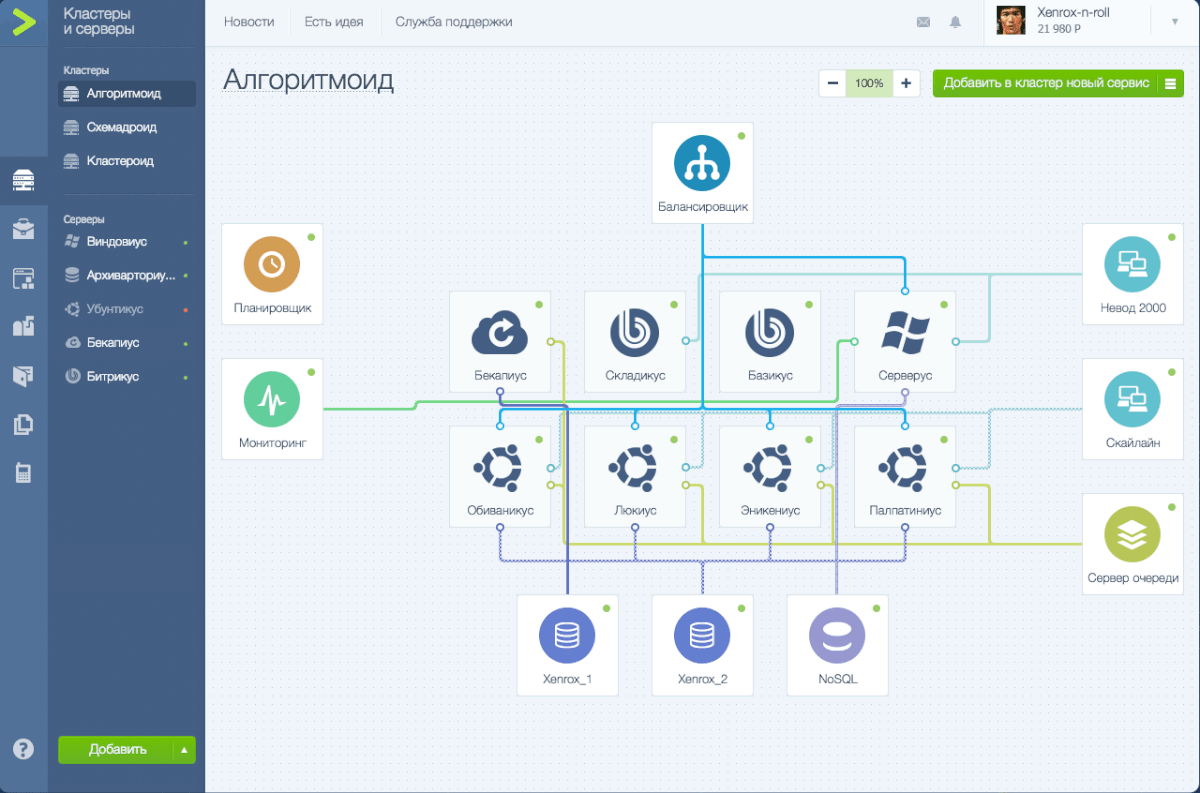
Task: Select the Балансировщик node icon
Action: (x=703, y=160)
